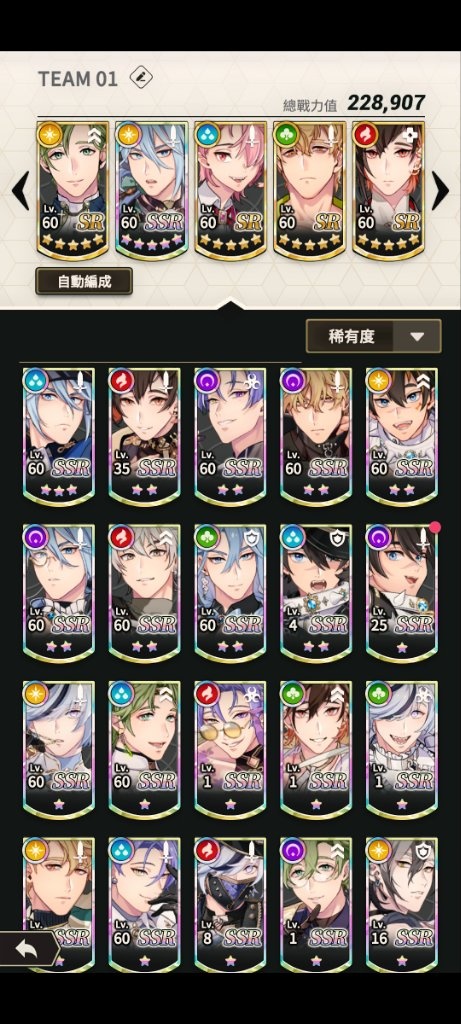Open the 稀有度 sort dropdown
Viewport: 461px width, 1024px height.
374,336
